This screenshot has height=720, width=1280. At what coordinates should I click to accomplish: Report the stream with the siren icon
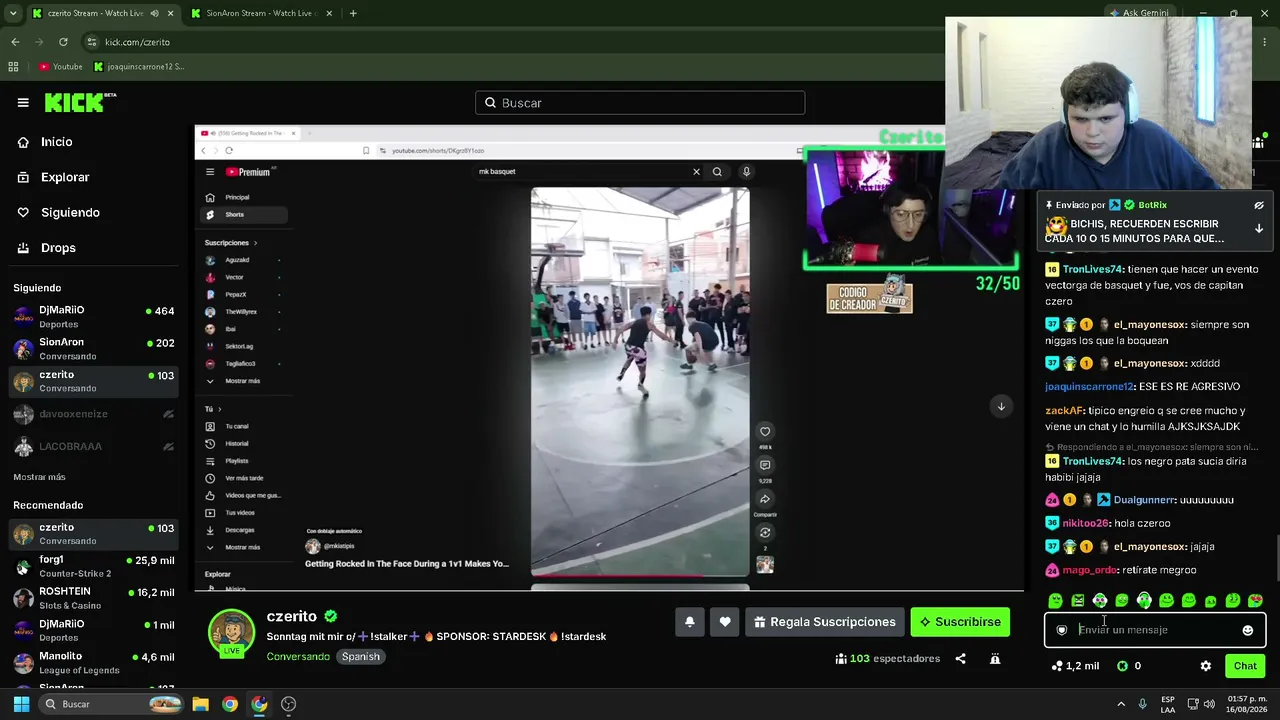point(995,659)
